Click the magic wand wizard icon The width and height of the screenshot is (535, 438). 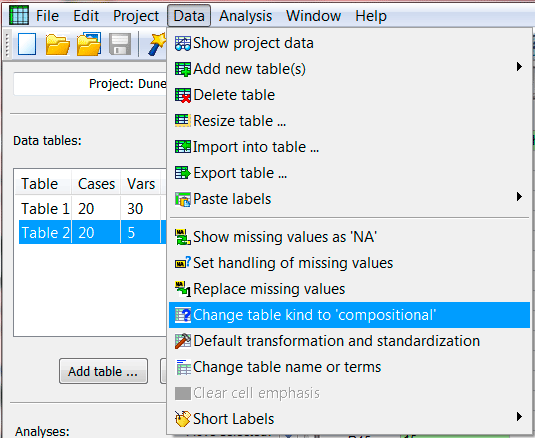point(157,44)
